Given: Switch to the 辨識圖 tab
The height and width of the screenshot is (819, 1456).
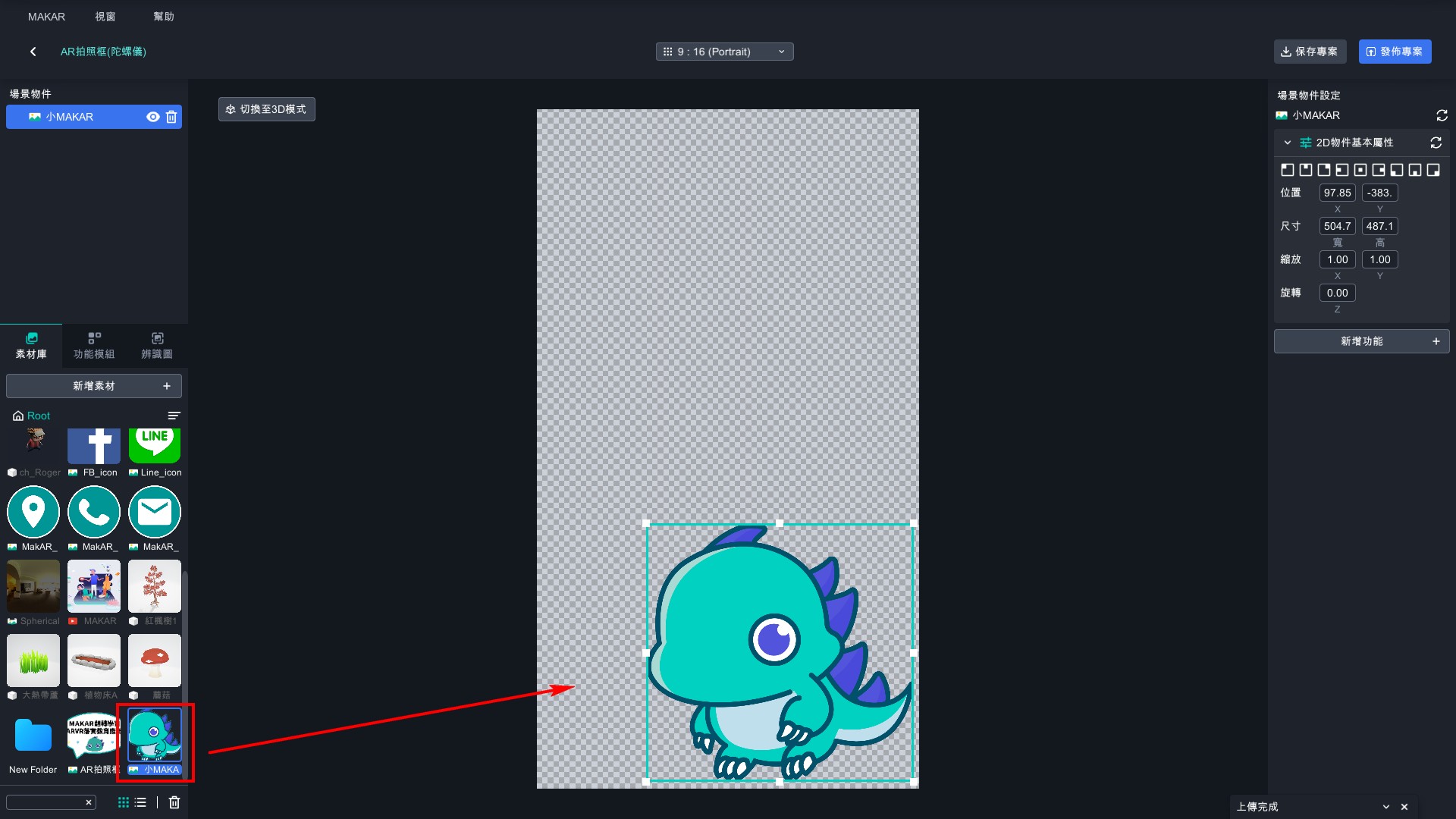Looking at the screenshot, I should [157, 346].
